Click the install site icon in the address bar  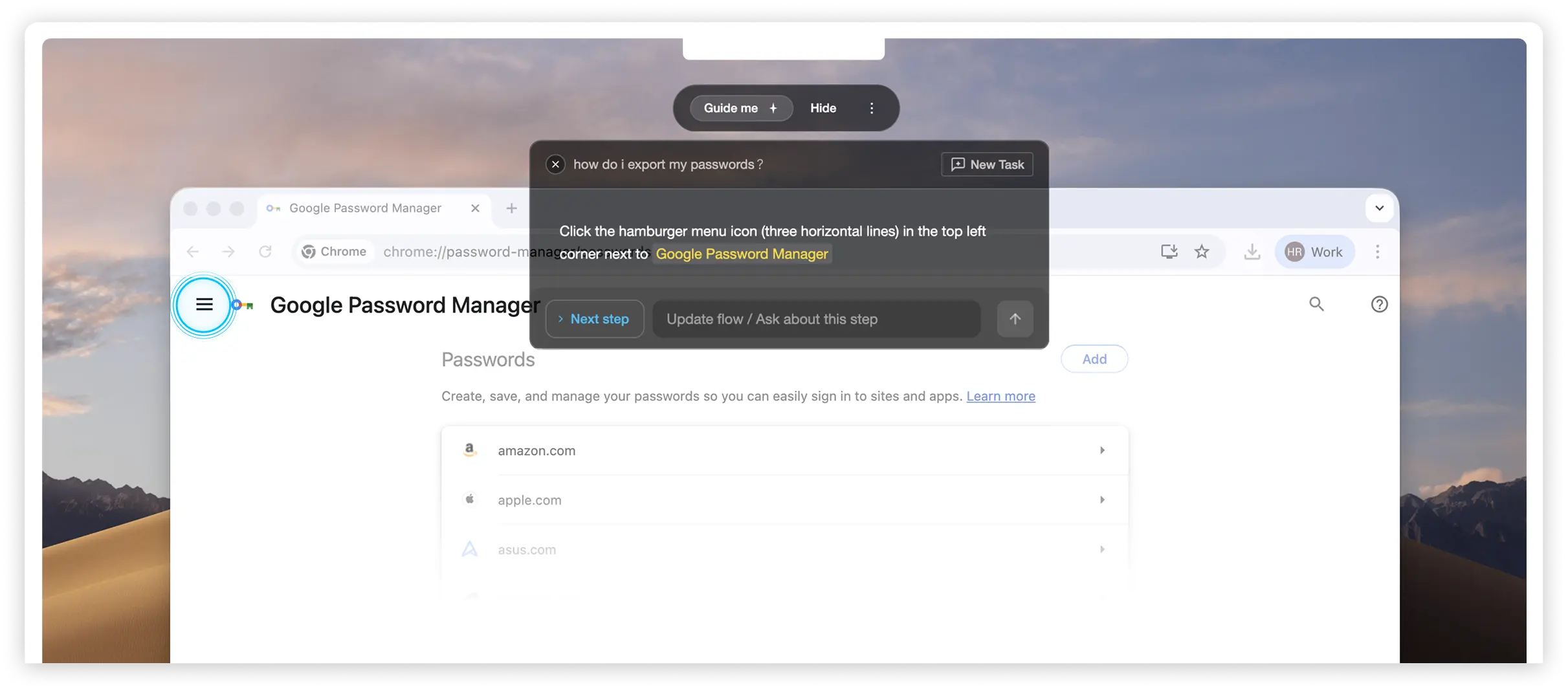(x=1168, y=252)
